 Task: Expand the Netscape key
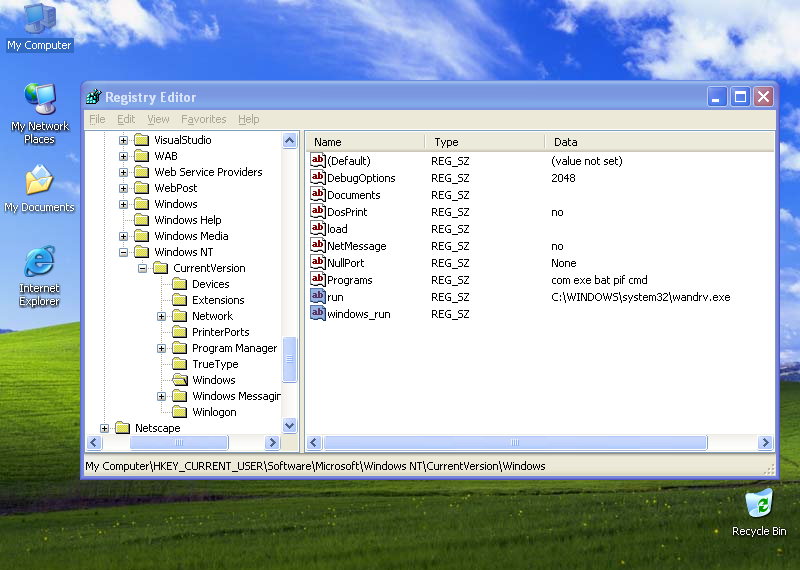(x=105, y=428)
